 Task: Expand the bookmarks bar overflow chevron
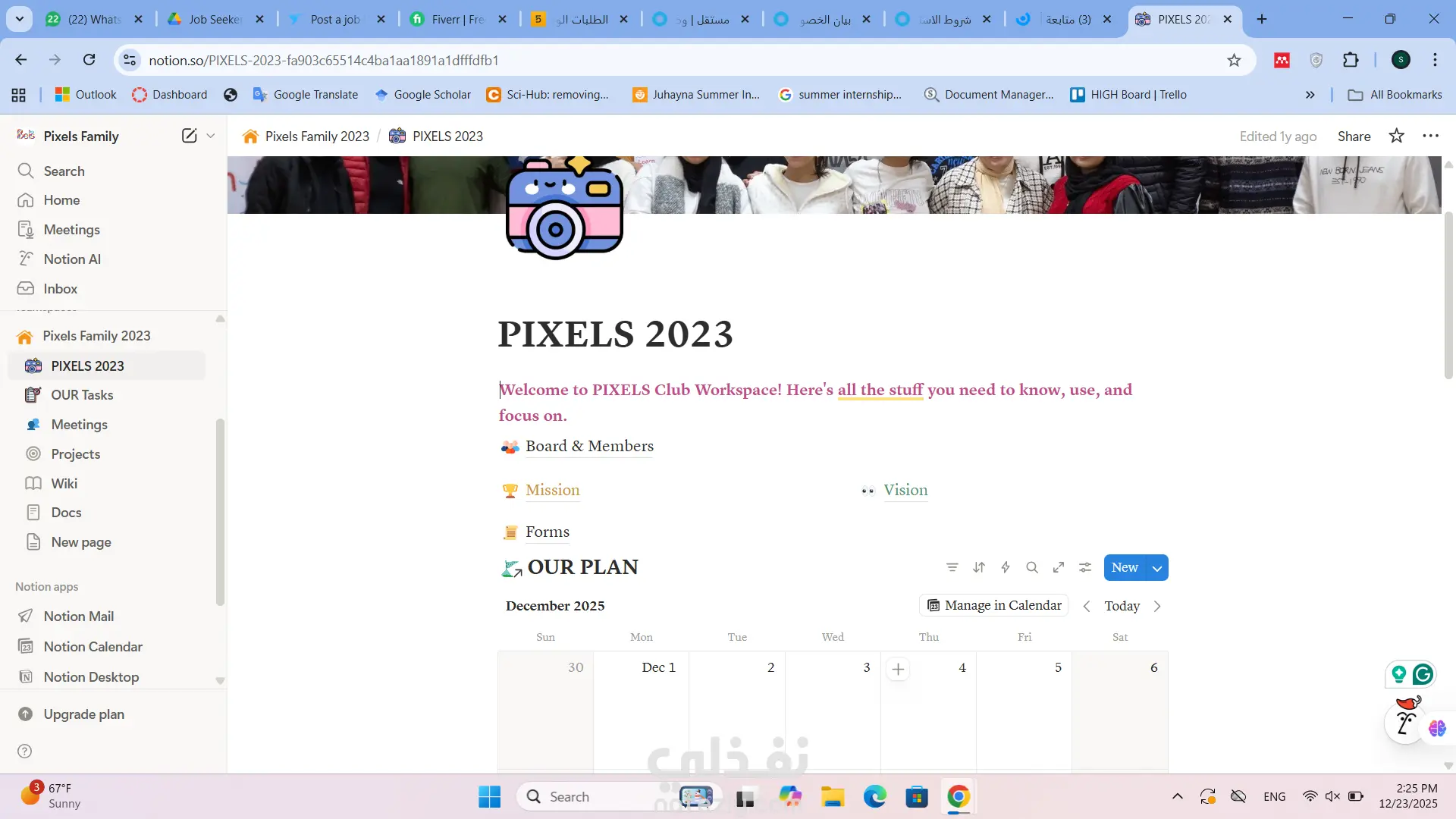[x=1310, y=95]
